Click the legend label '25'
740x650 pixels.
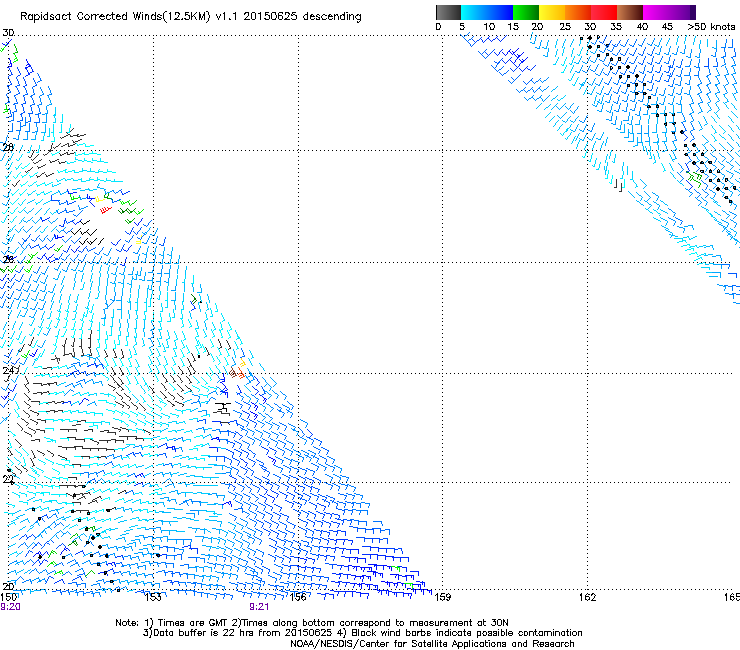click(565, 27)
